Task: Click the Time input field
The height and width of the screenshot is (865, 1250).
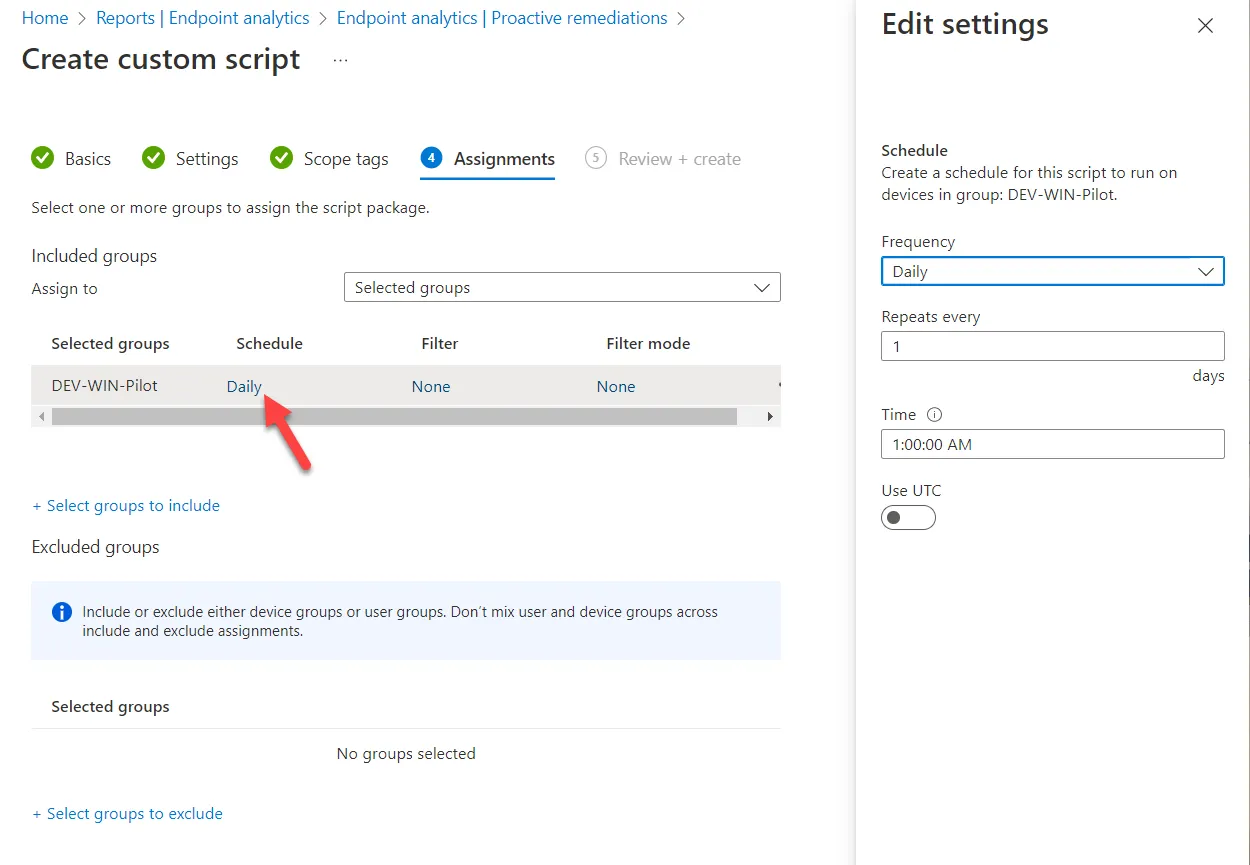Action: pos(1052,444)
